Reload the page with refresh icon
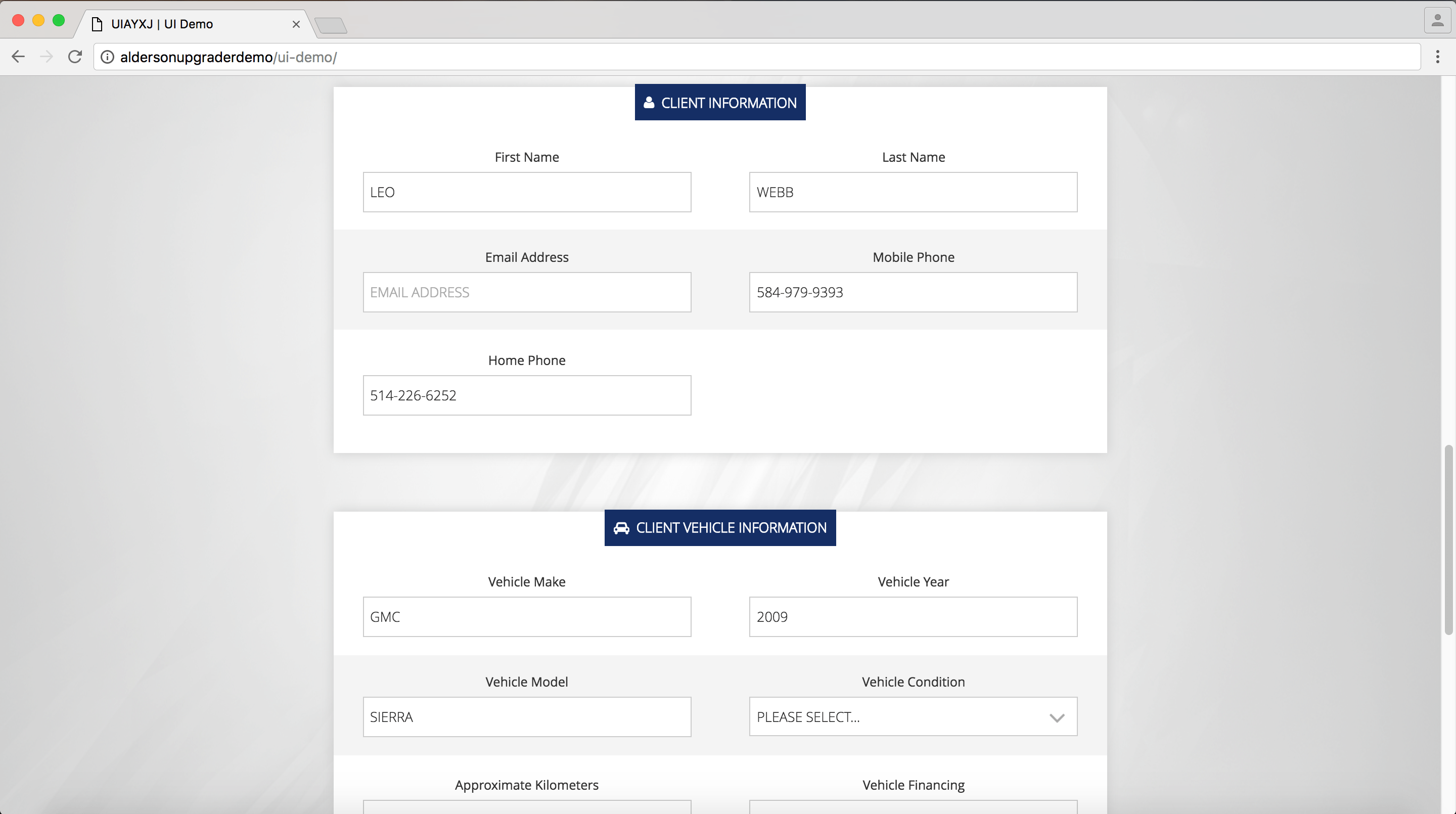 75,57
